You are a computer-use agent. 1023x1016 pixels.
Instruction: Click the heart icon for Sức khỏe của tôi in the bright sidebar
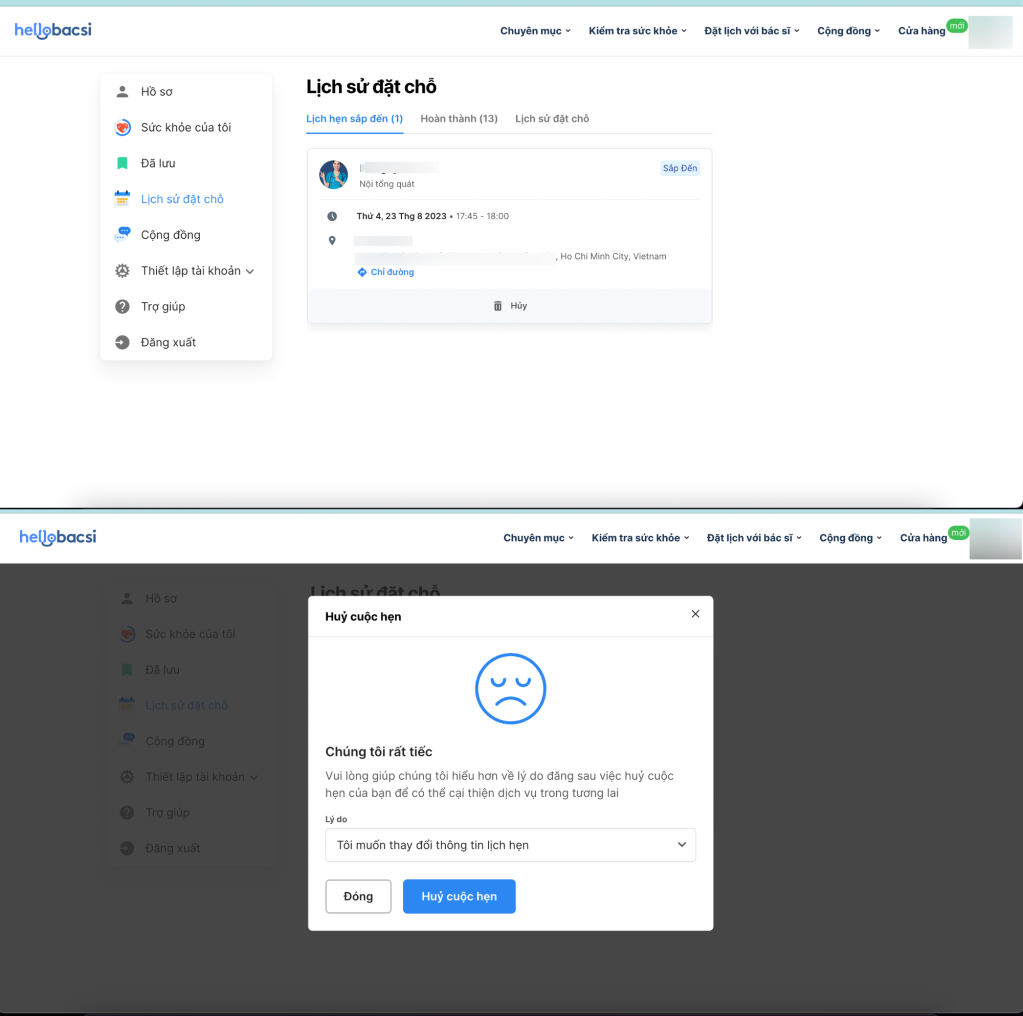[x=122, y=127]
